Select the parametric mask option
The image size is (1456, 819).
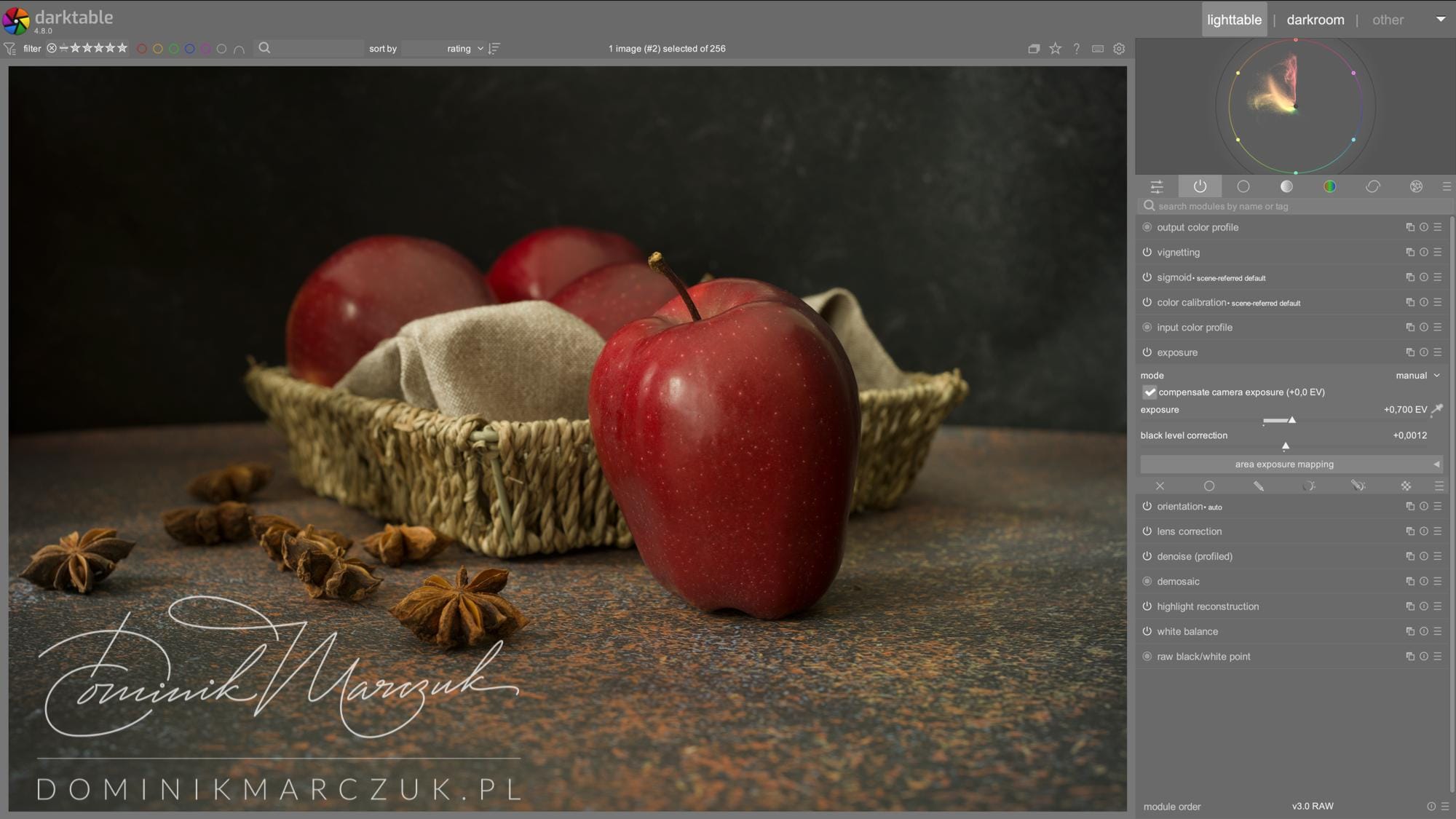pos(1308,486)
